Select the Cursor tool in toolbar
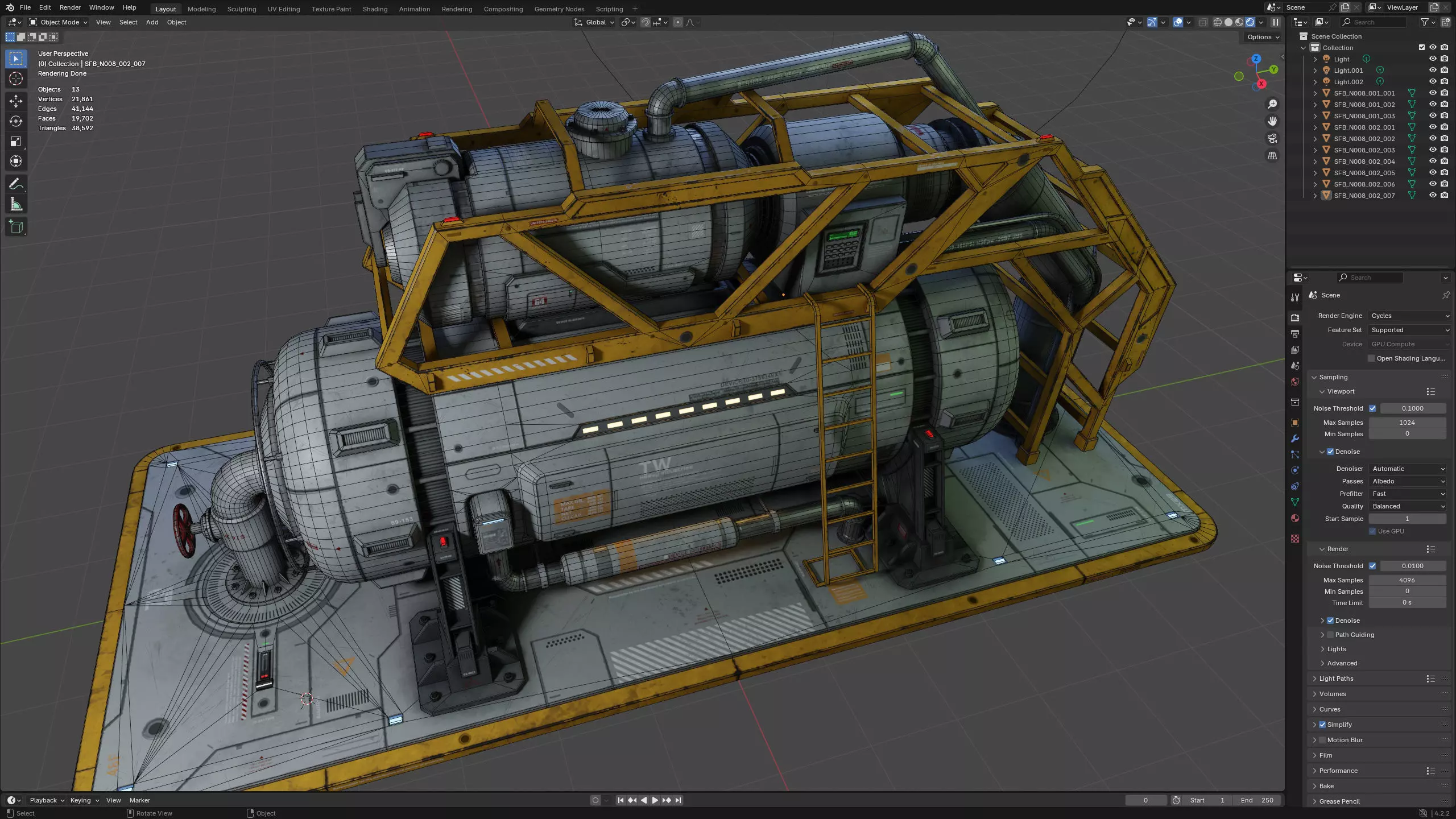1456x819 pixels. pos(16,78)
